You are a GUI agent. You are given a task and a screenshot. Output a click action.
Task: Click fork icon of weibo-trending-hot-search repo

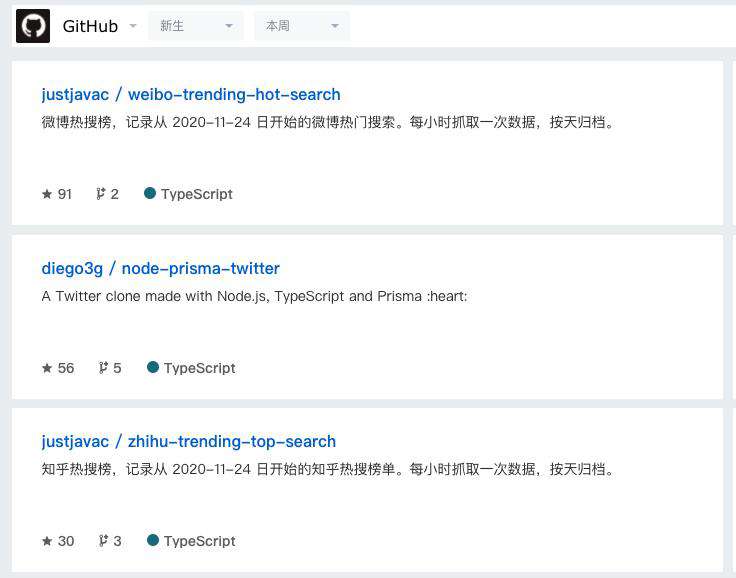pyautogui.click(x=100, y=193)
